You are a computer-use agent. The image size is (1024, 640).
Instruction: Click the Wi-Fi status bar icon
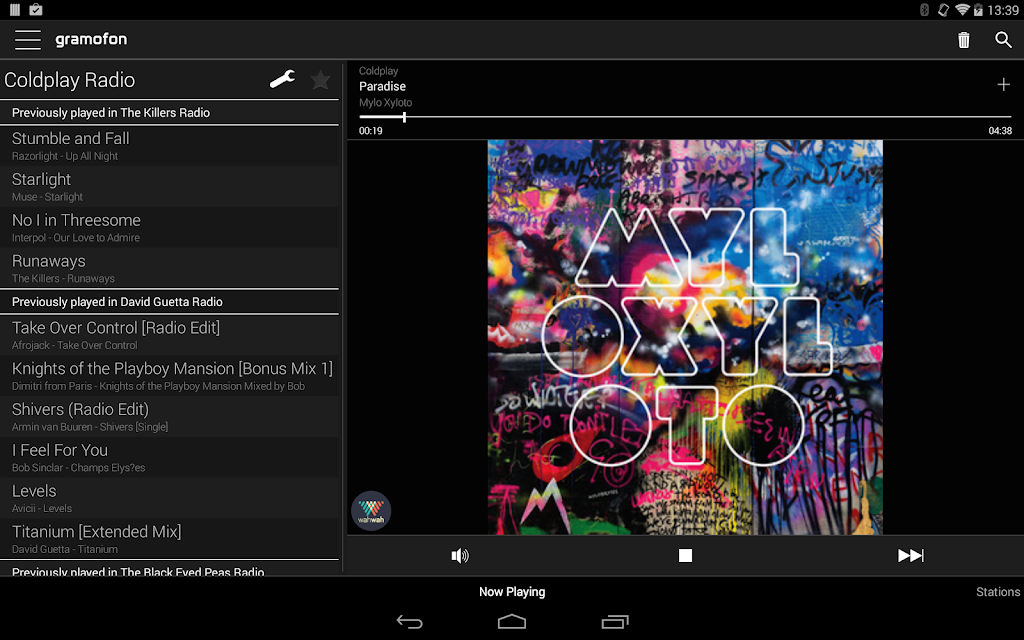[x=962, y=10]
